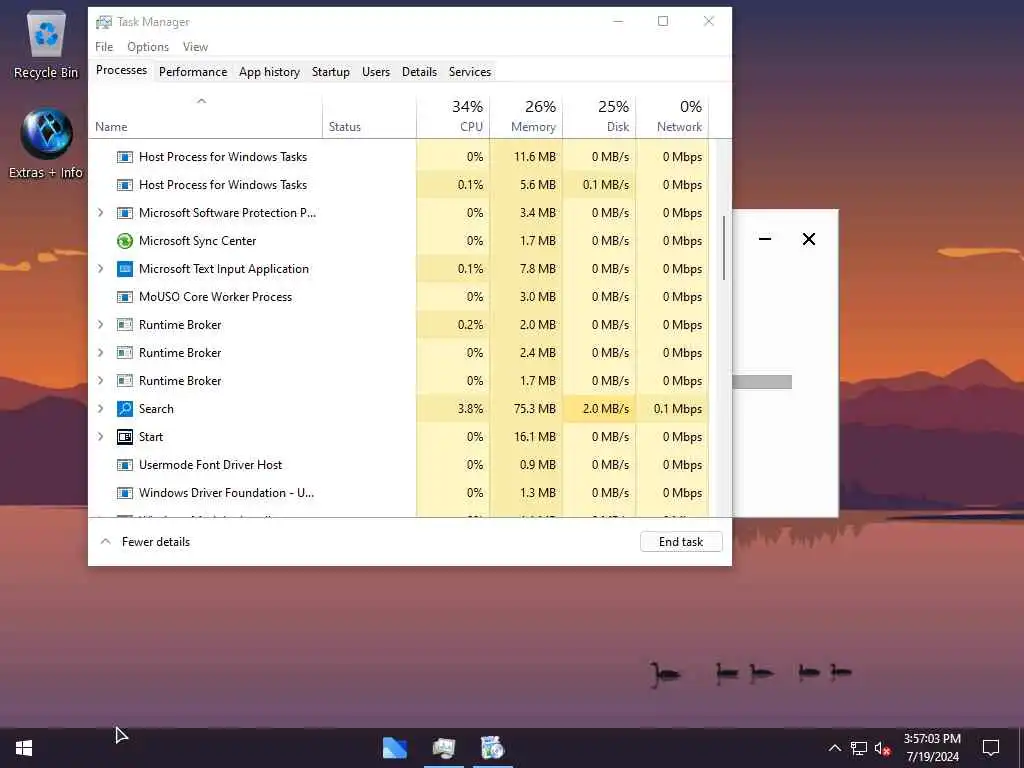Open the Extras + Info desktop icon

click(46, 144)
